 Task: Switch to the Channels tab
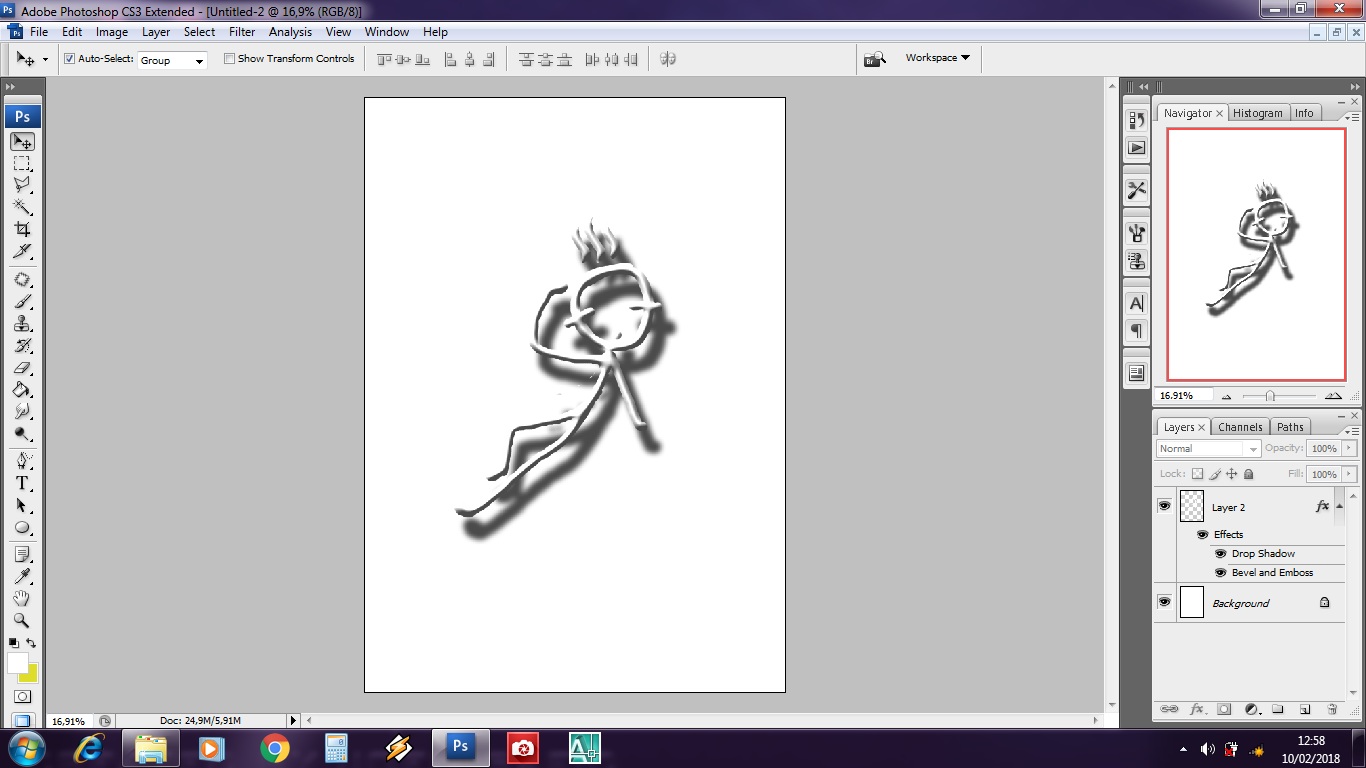[x=1240, y=427]
